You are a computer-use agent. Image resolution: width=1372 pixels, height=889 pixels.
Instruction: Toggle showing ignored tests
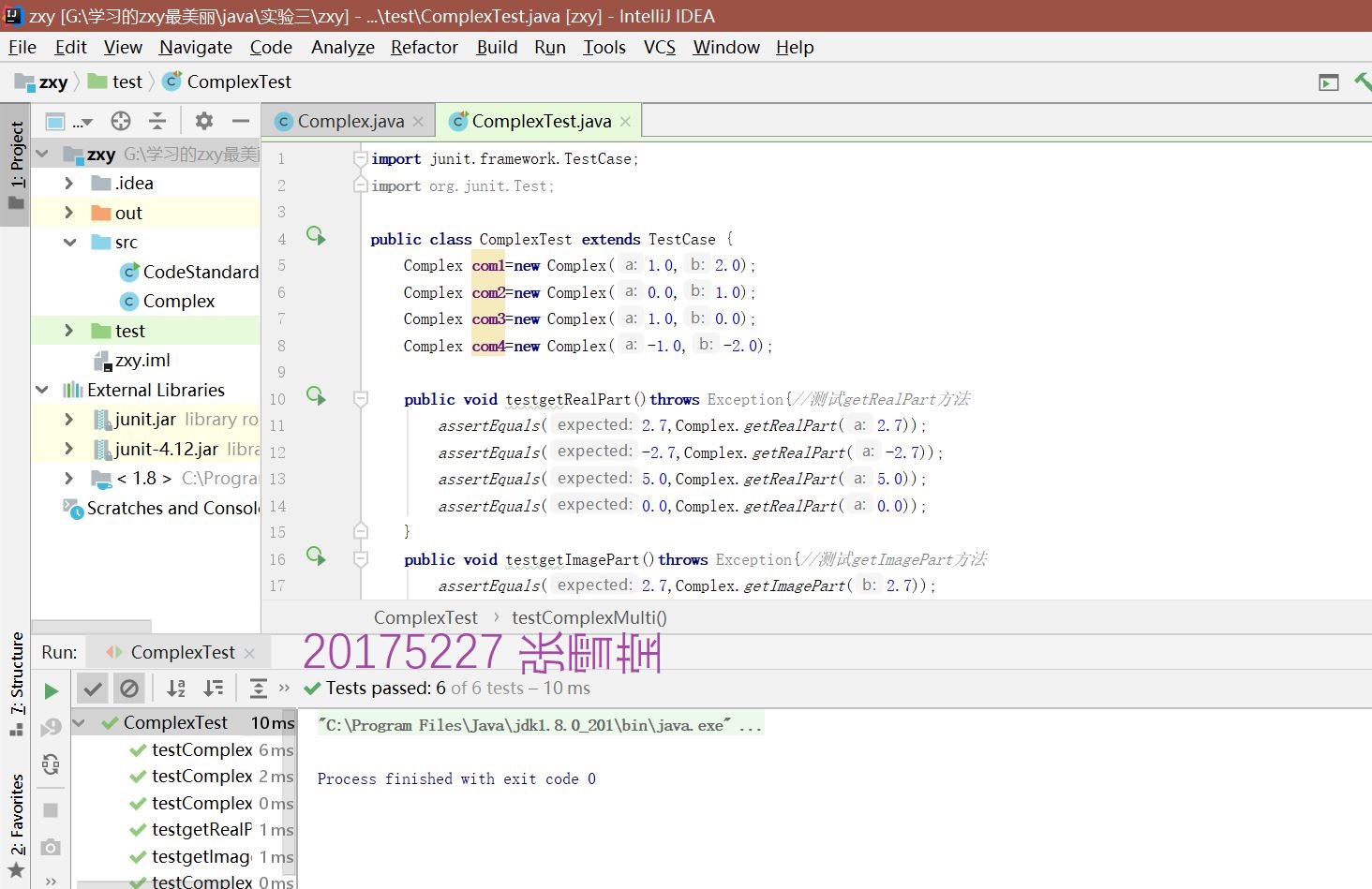129,689
